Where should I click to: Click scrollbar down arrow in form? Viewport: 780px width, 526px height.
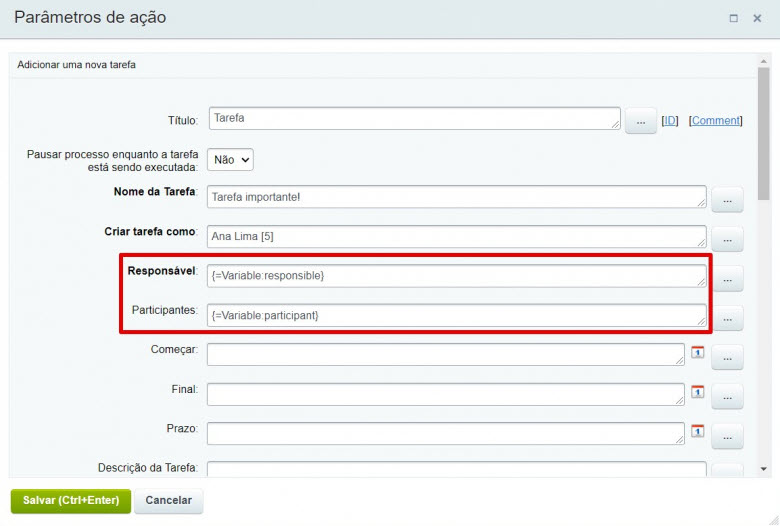pyautogui.click(x=764, y=469)
